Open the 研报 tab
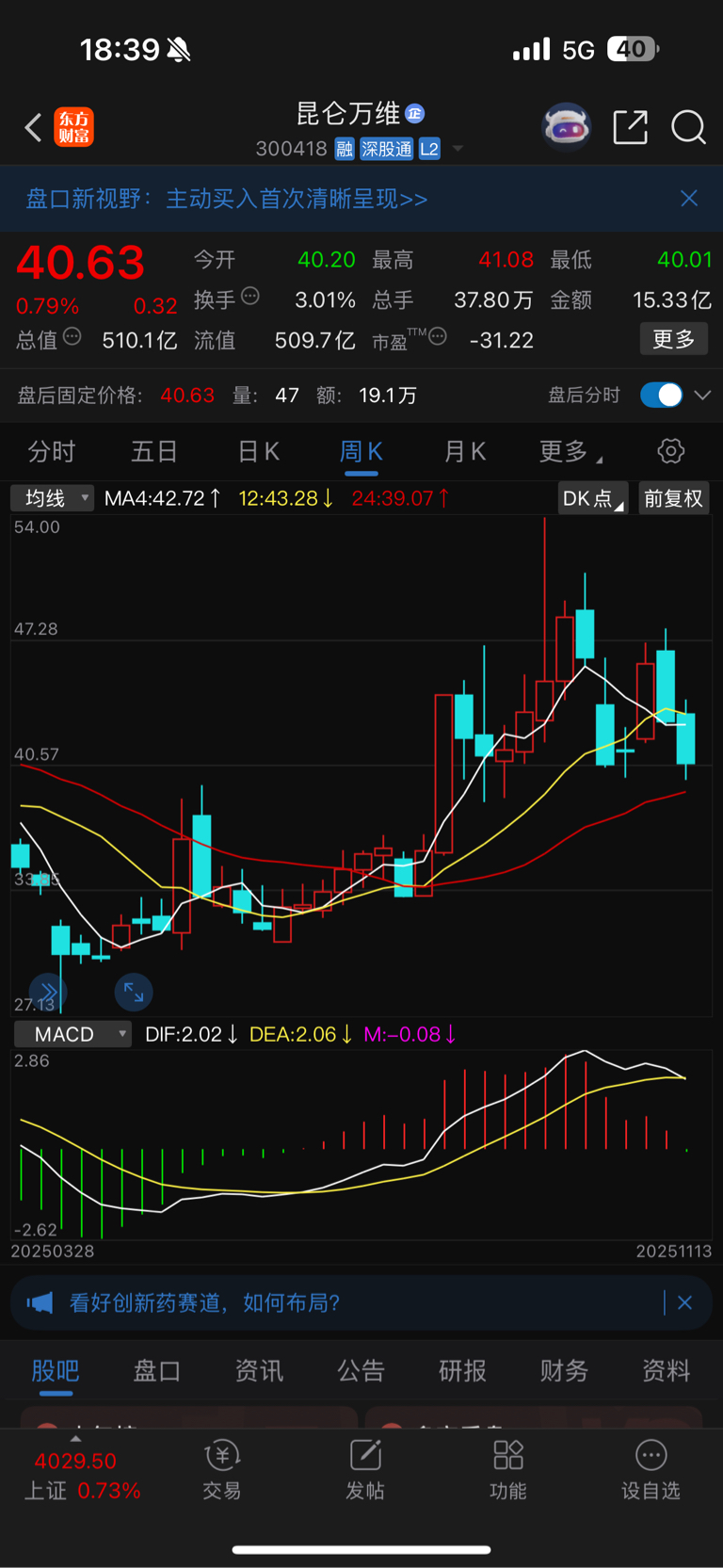723x1568 pixels. [462, 1370]
